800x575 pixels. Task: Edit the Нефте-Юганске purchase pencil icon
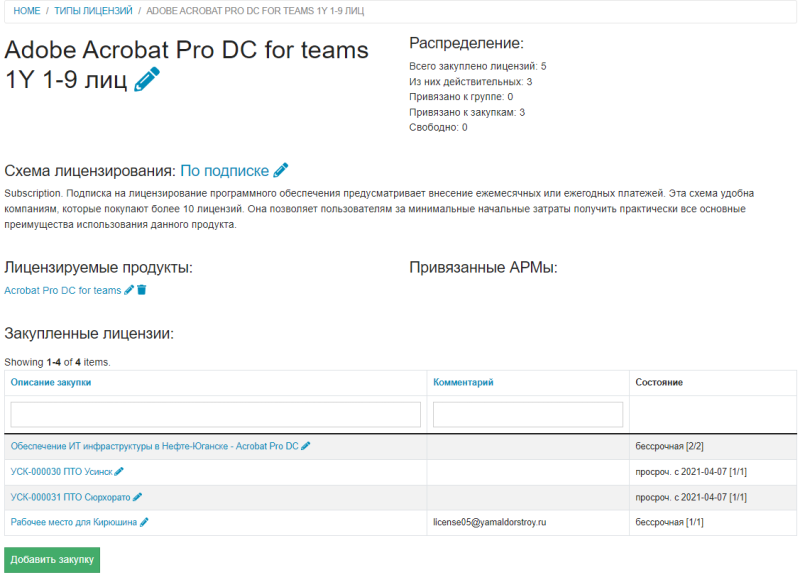tap(306, 446)
